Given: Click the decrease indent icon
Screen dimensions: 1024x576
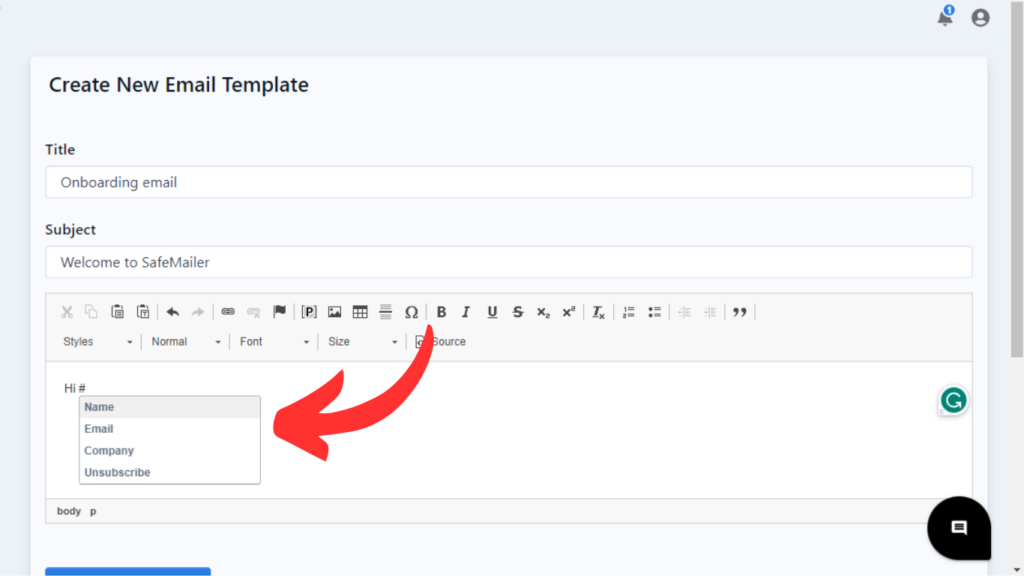Looking at the screenshot, I should 684,312.
